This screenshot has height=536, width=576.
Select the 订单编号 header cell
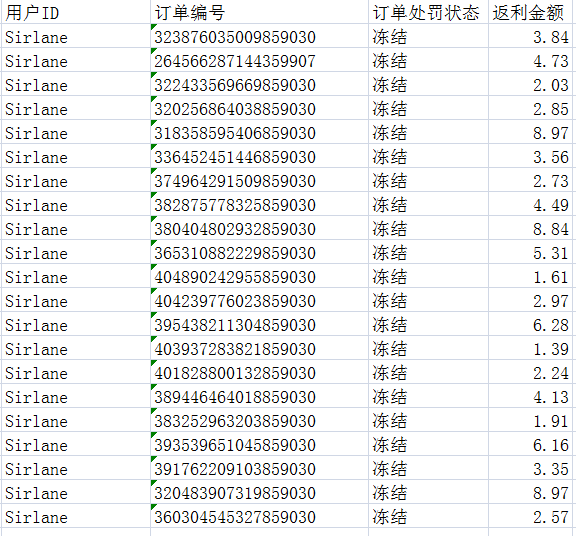259,12
